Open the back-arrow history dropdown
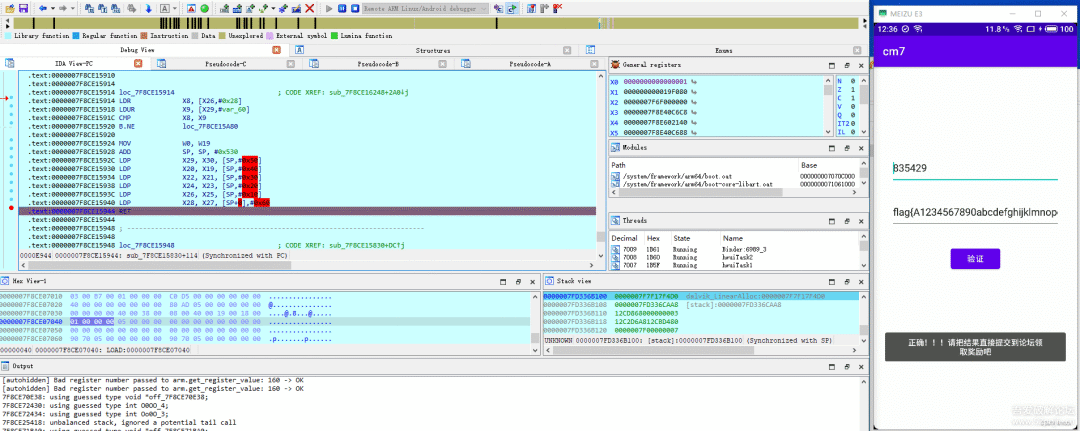 click(x=53, y=8)
